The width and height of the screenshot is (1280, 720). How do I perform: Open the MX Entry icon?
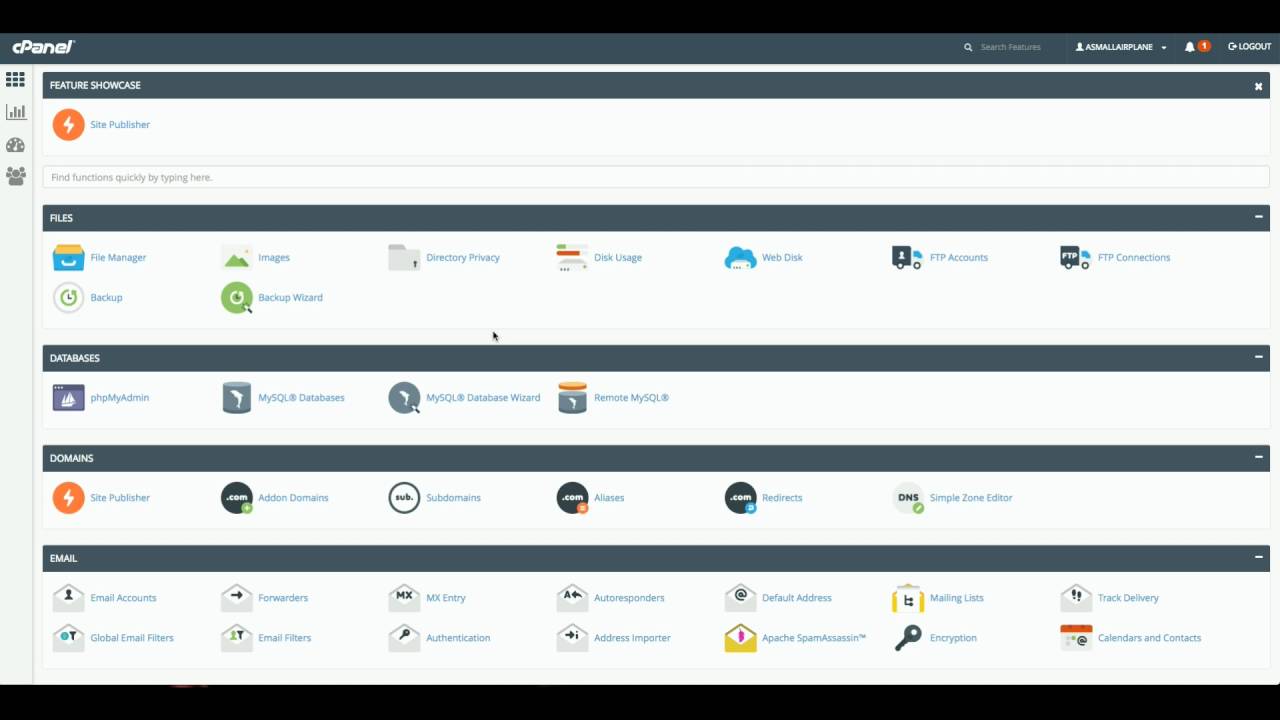(404, 597)
